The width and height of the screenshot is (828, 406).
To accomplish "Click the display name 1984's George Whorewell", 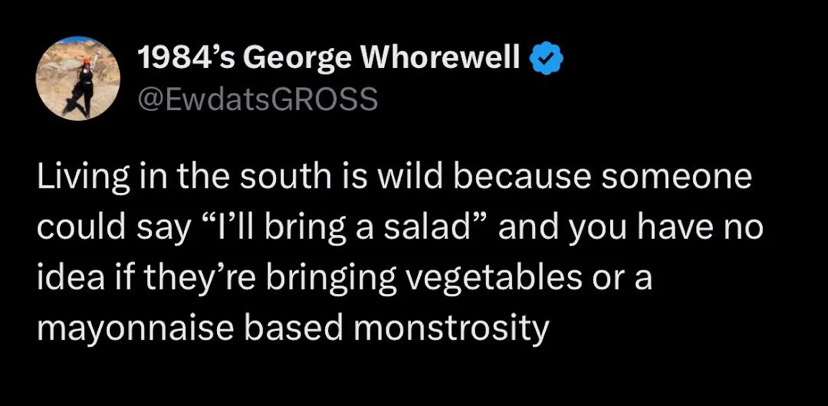I will 328,56.
